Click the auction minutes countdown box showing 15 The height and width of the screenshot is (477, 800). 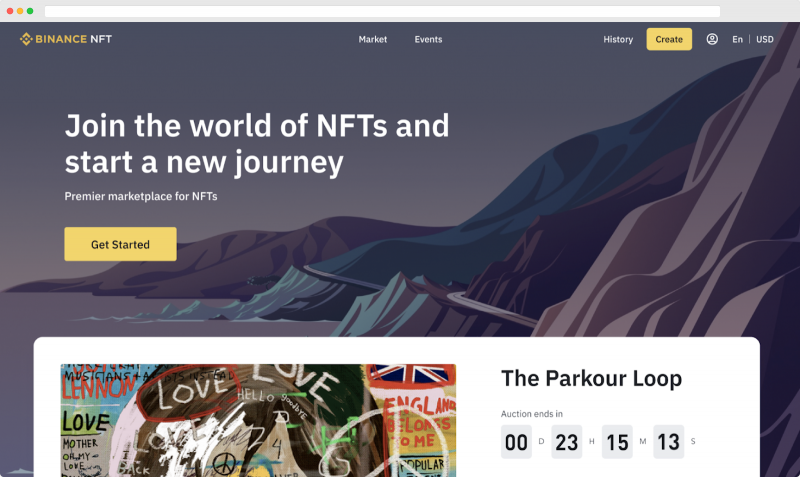point(617,442)
